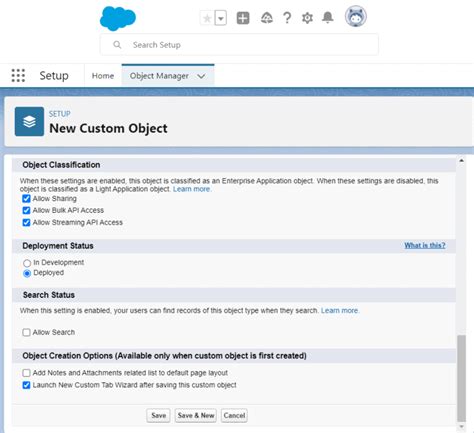Open the What is this? link
This screenshot has width=474, height=433.
click(x=425, y=246)
